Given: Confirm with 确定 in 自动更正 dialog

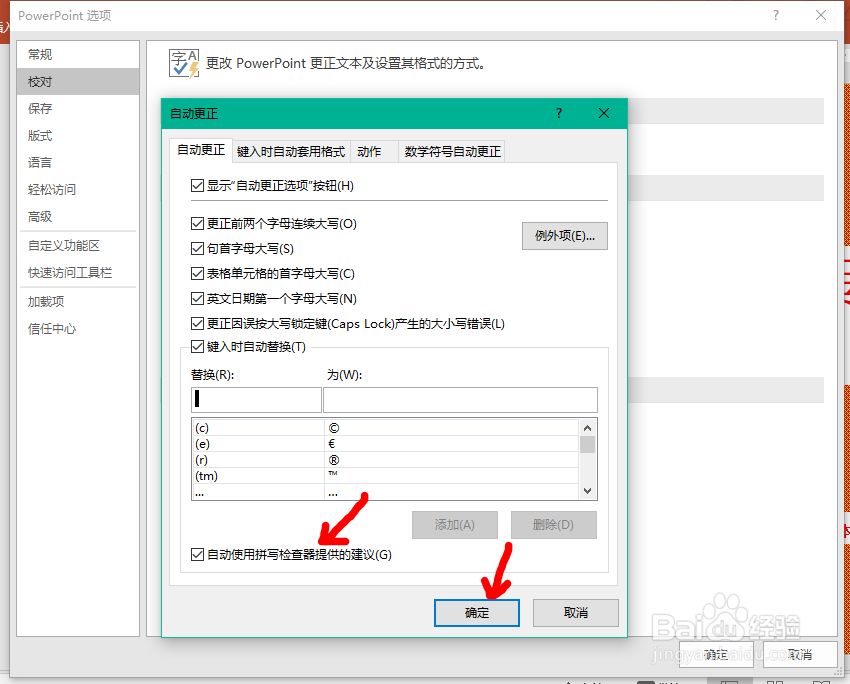Looking at the screenshot, I should (477, 613).
